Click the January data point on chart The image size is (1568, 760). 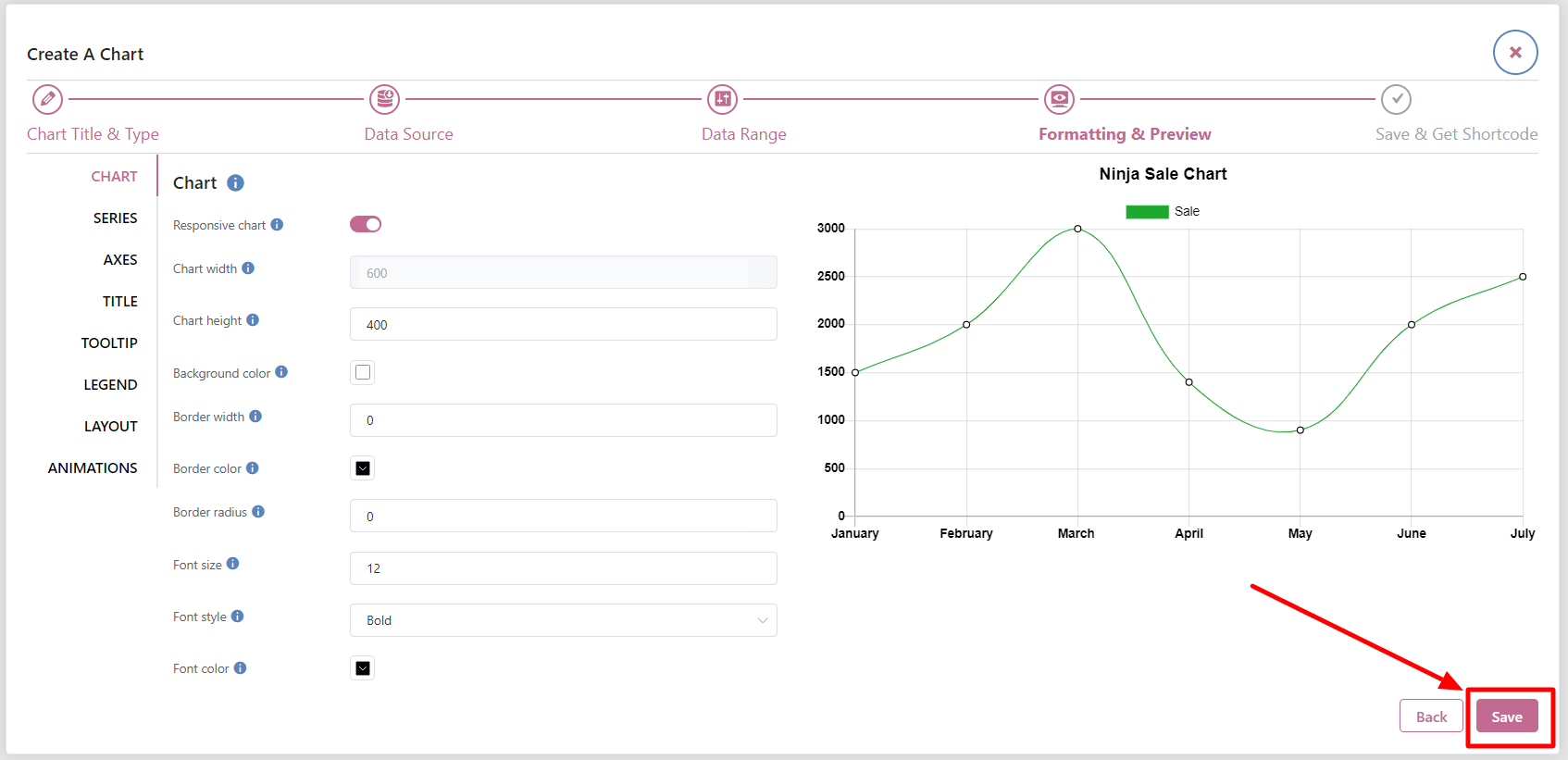click(x=855, y=372)
